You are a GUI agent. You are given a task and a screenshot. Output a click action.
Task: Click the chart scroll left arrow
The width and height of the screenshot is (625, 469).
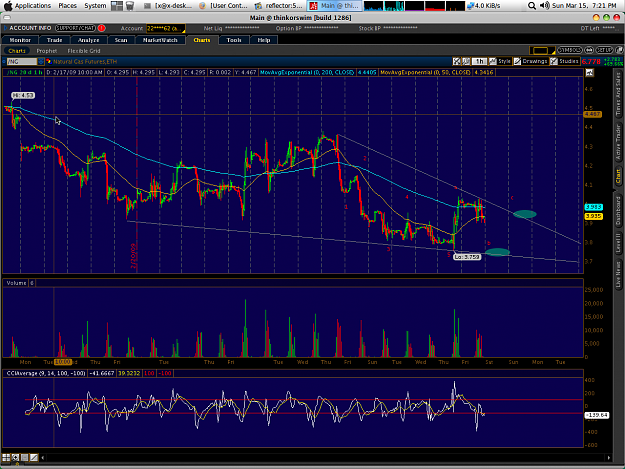[x=43, y=458]
